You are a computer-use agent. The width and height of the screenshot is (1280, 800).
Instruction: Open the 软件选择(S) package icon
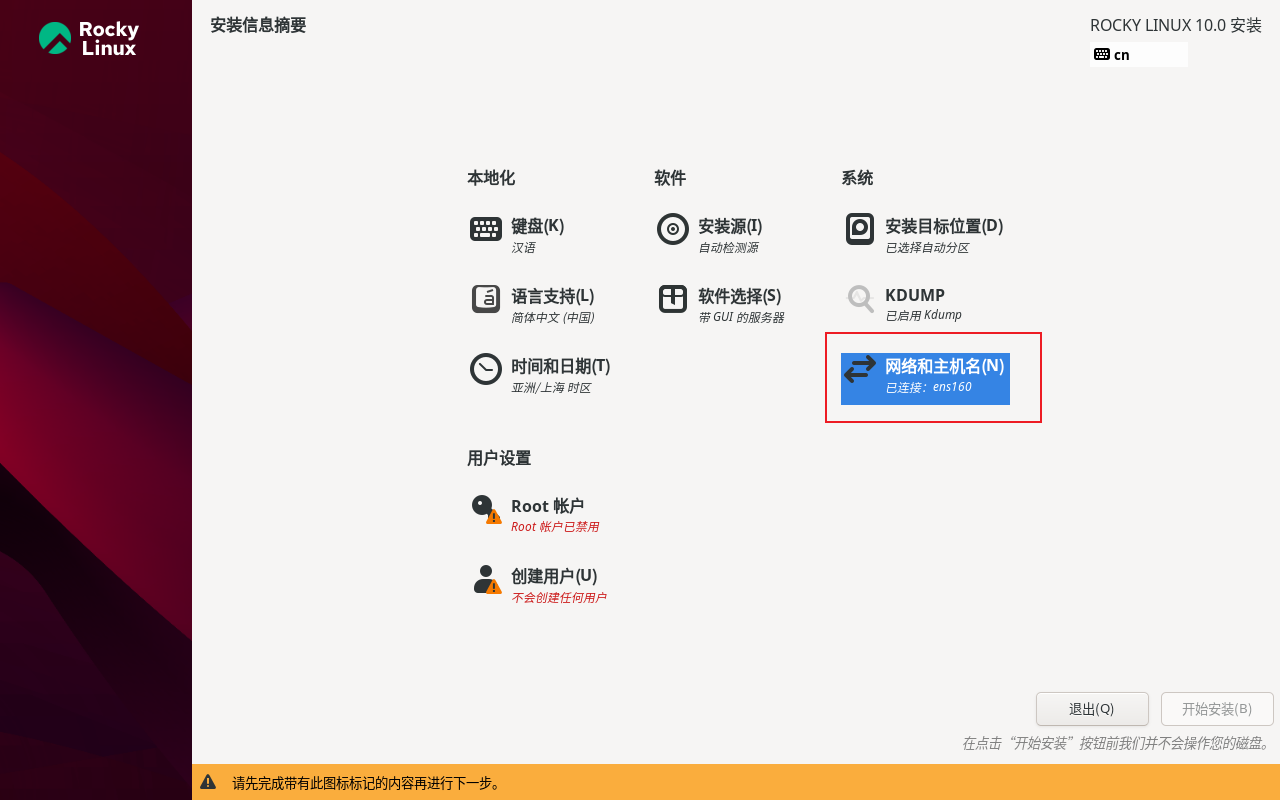tap(673, 299)
